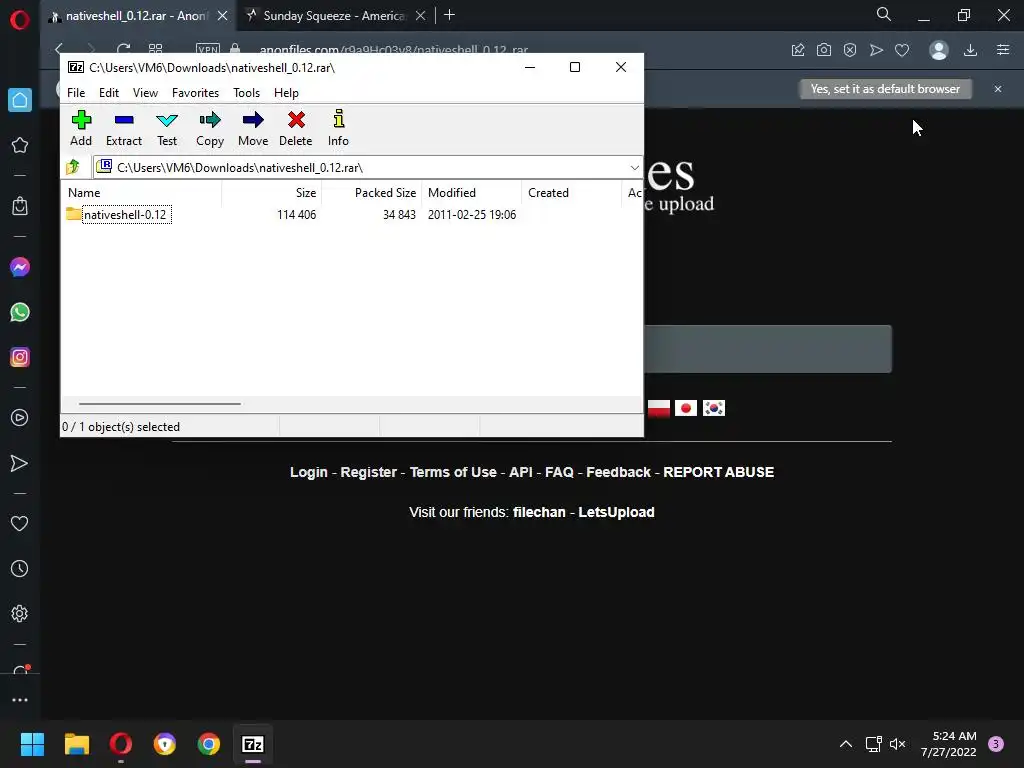Image resolution: width=1024 pixels, height=768 pixels.
Task: Open the File menu
Action: pos(76,93)
